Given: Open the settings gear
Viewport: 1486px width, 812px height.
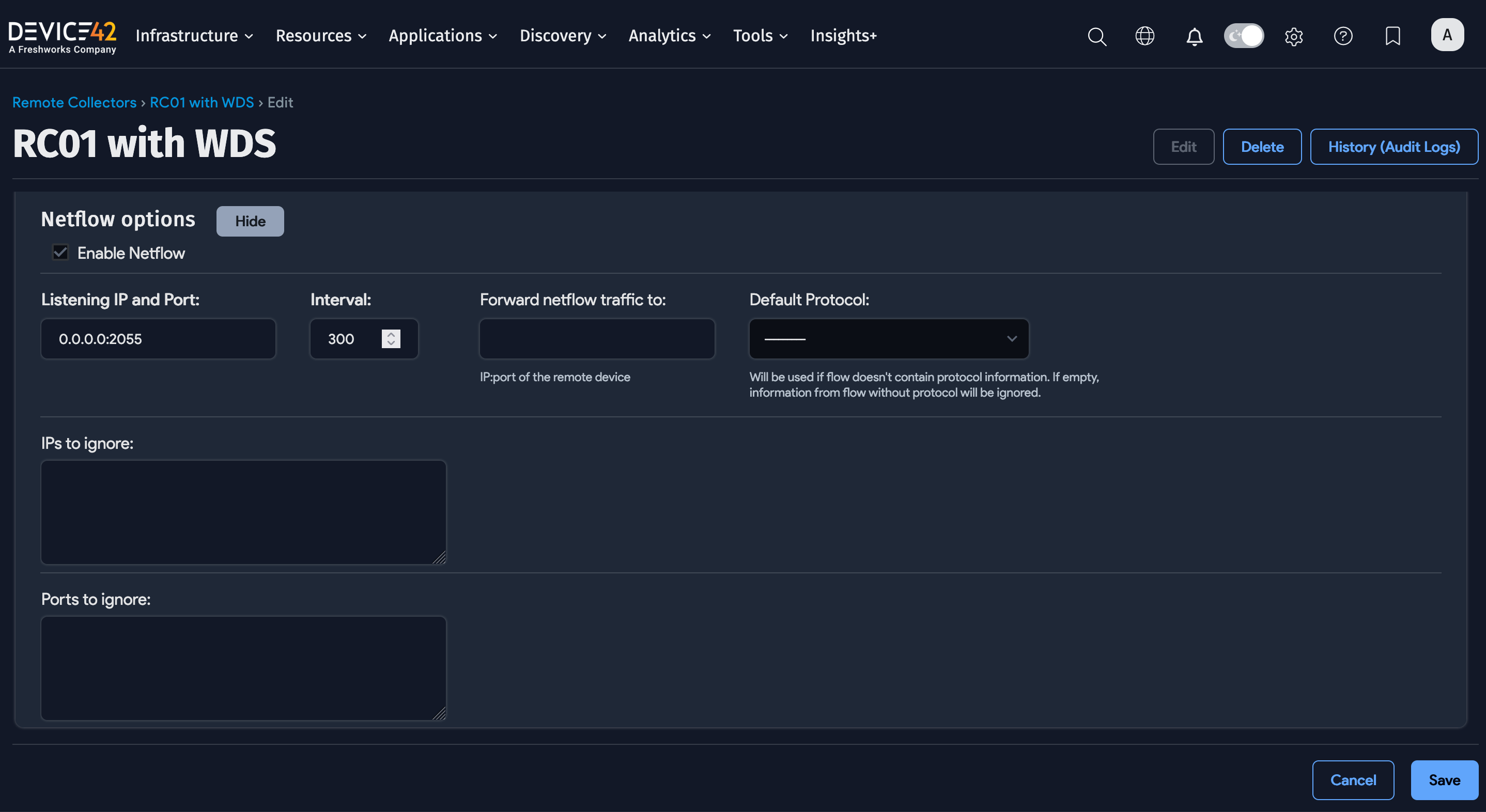Looking at the screenshot, I should coord(1294,36).
